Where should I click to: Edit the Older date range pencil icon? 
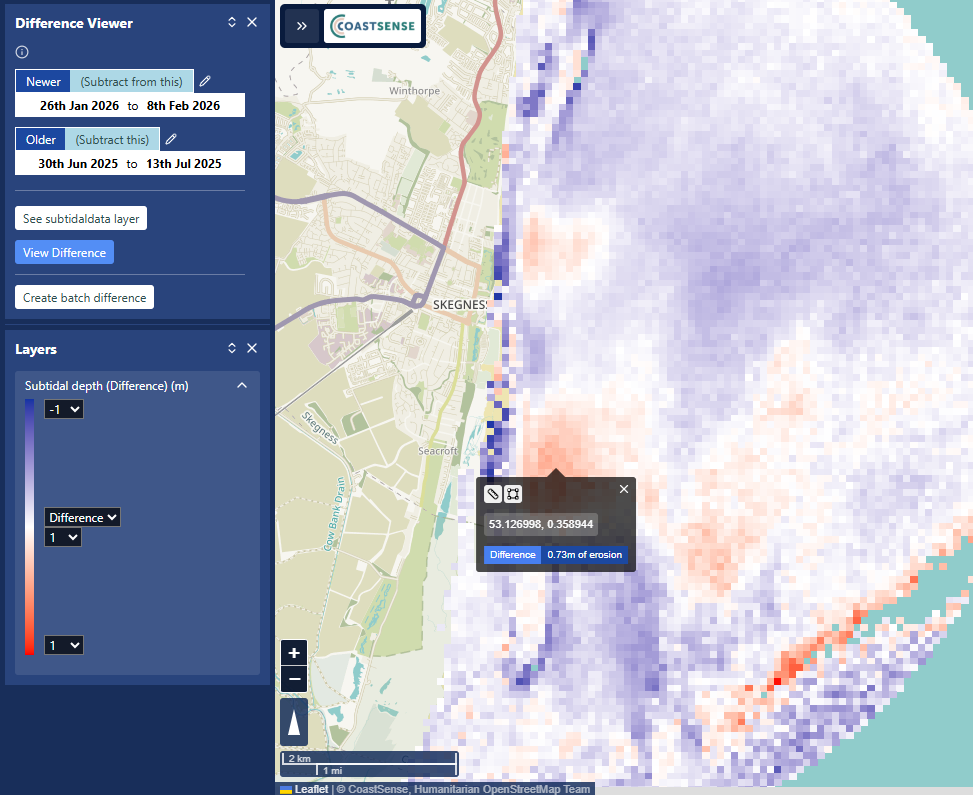coord(171,139)
